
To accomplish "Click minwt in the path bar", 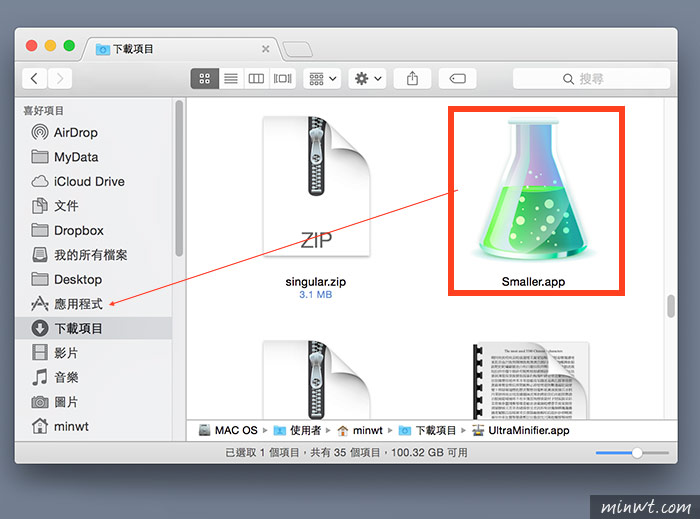I will coord(360,431).
